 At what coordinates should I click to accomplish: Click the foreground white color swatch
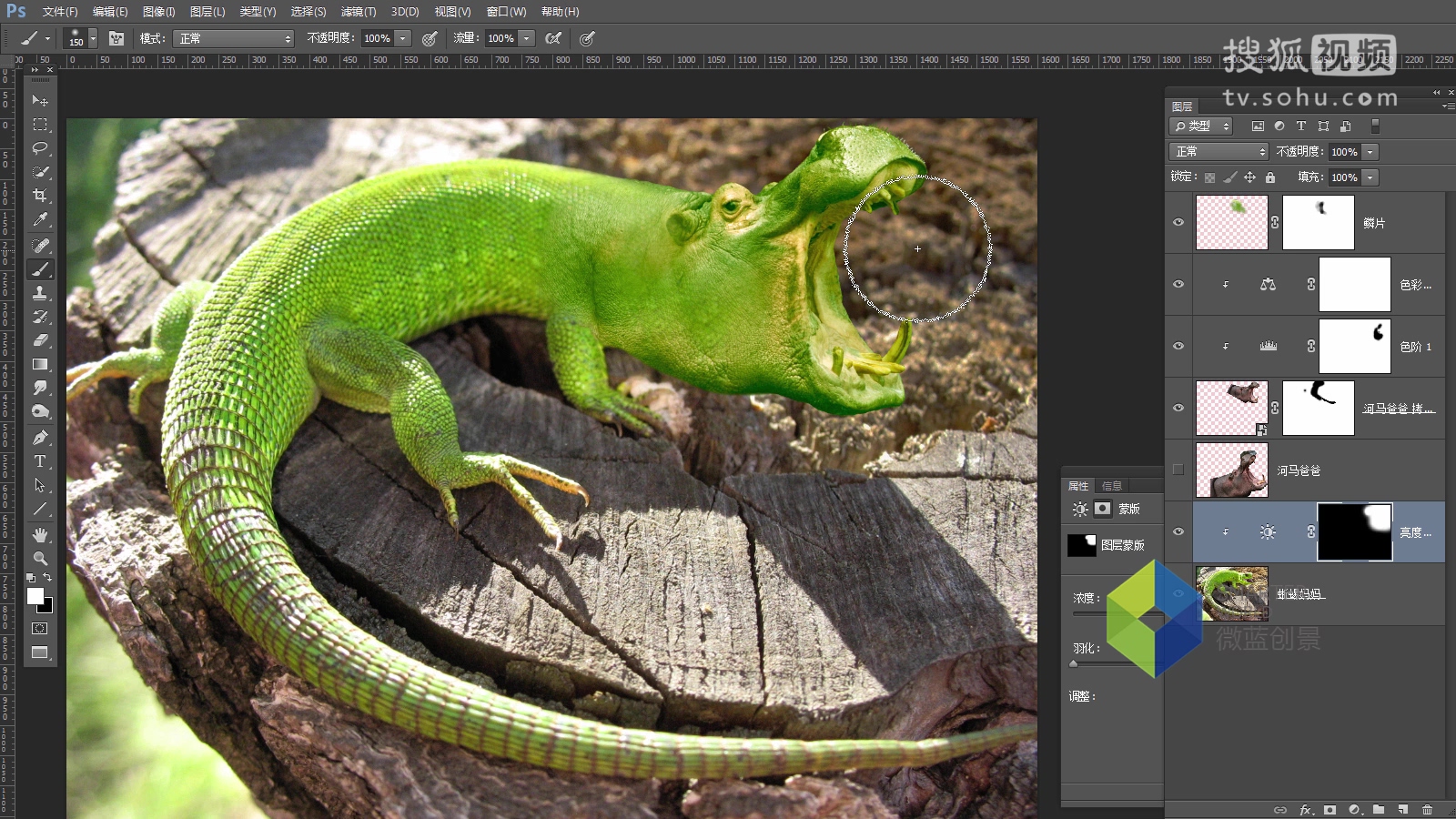(35, 596)
